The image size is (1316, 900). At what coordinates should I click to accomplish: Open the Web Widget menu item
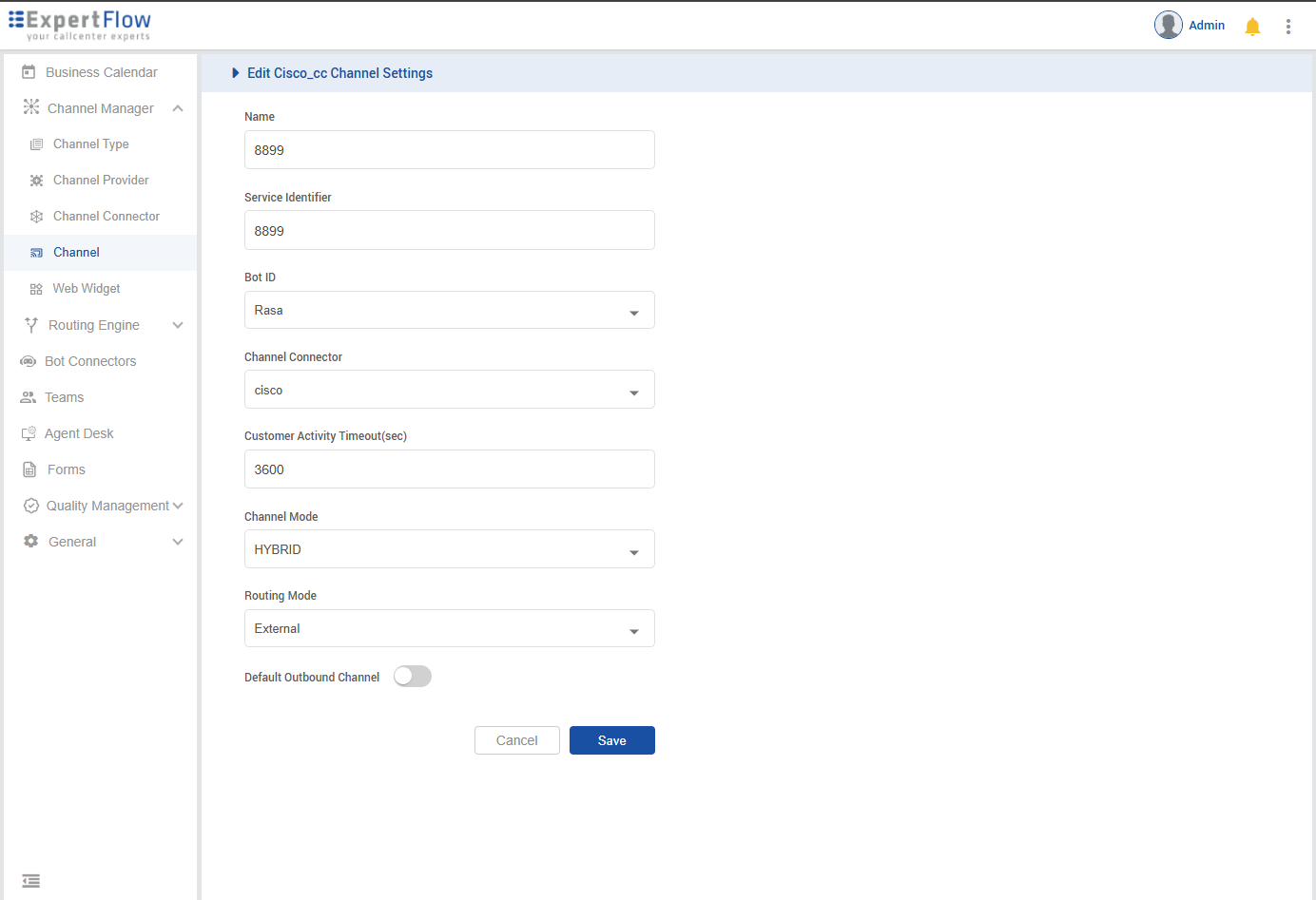(x=86, y=289)
